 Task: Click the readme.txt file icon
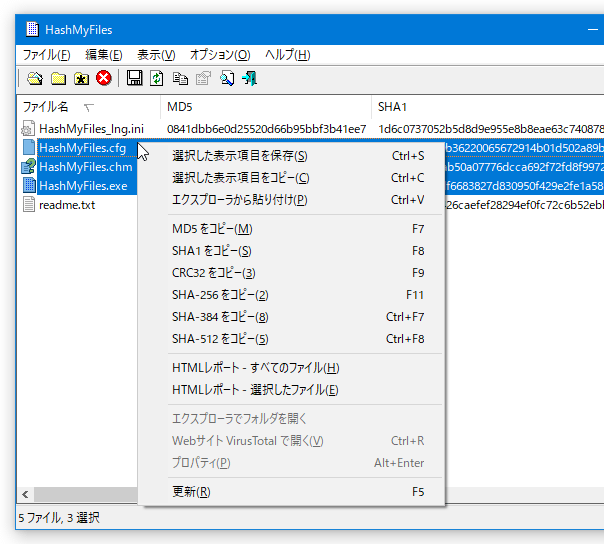(x=29, y=205)
